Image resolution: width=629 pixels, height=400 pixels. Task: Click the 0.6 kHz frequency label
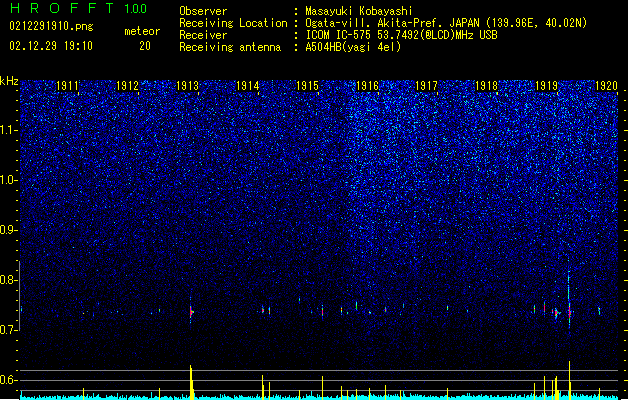[9, 380]
